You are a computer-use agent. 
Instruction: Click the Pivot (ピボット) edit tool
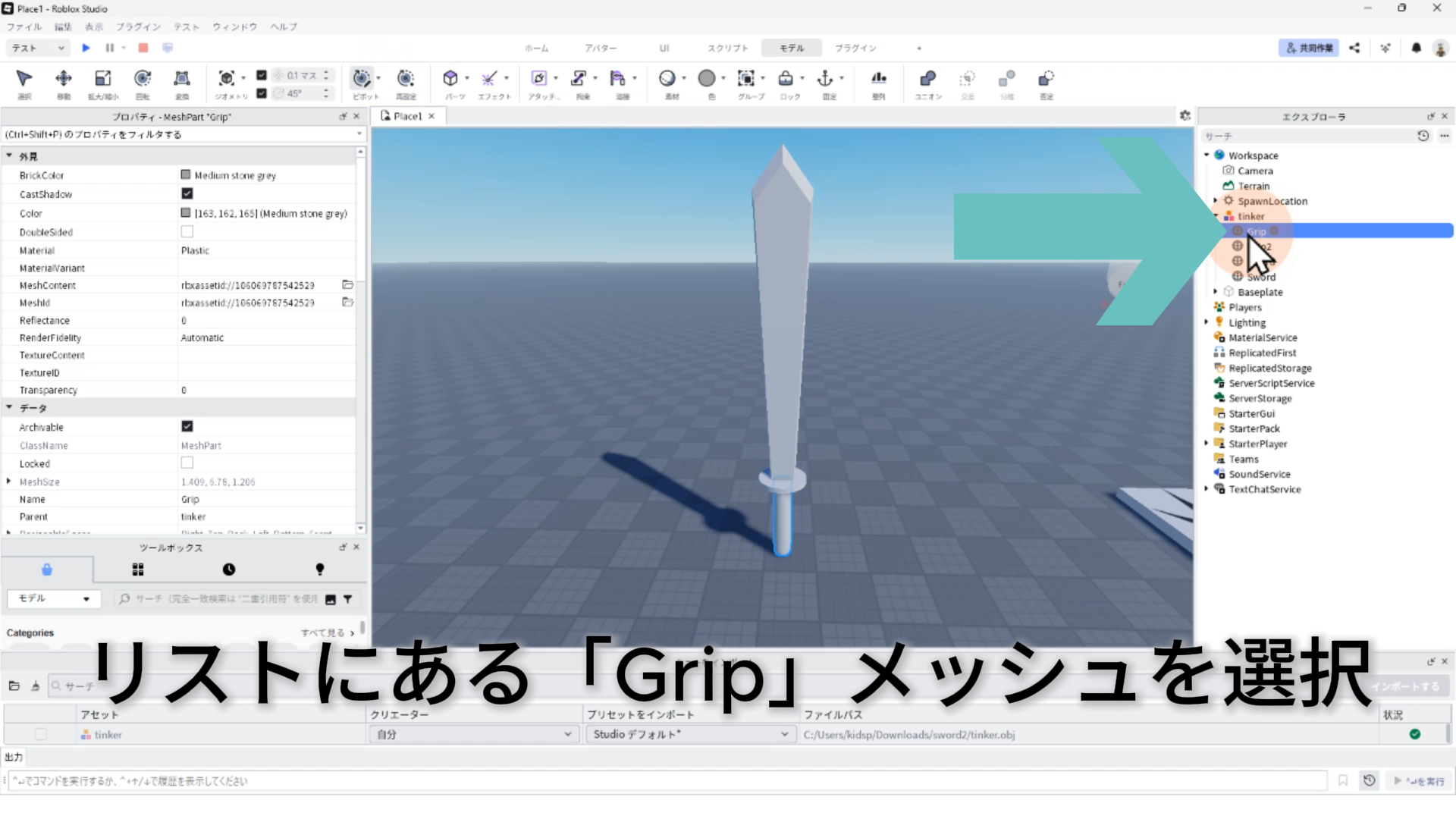pyautogui.click(x=362, y=79)
